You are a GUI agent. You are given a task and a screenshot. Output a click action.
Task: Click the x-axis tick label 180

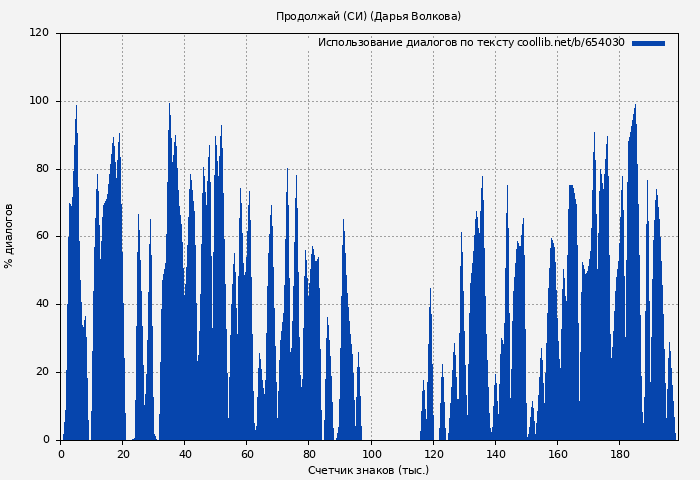619,454
